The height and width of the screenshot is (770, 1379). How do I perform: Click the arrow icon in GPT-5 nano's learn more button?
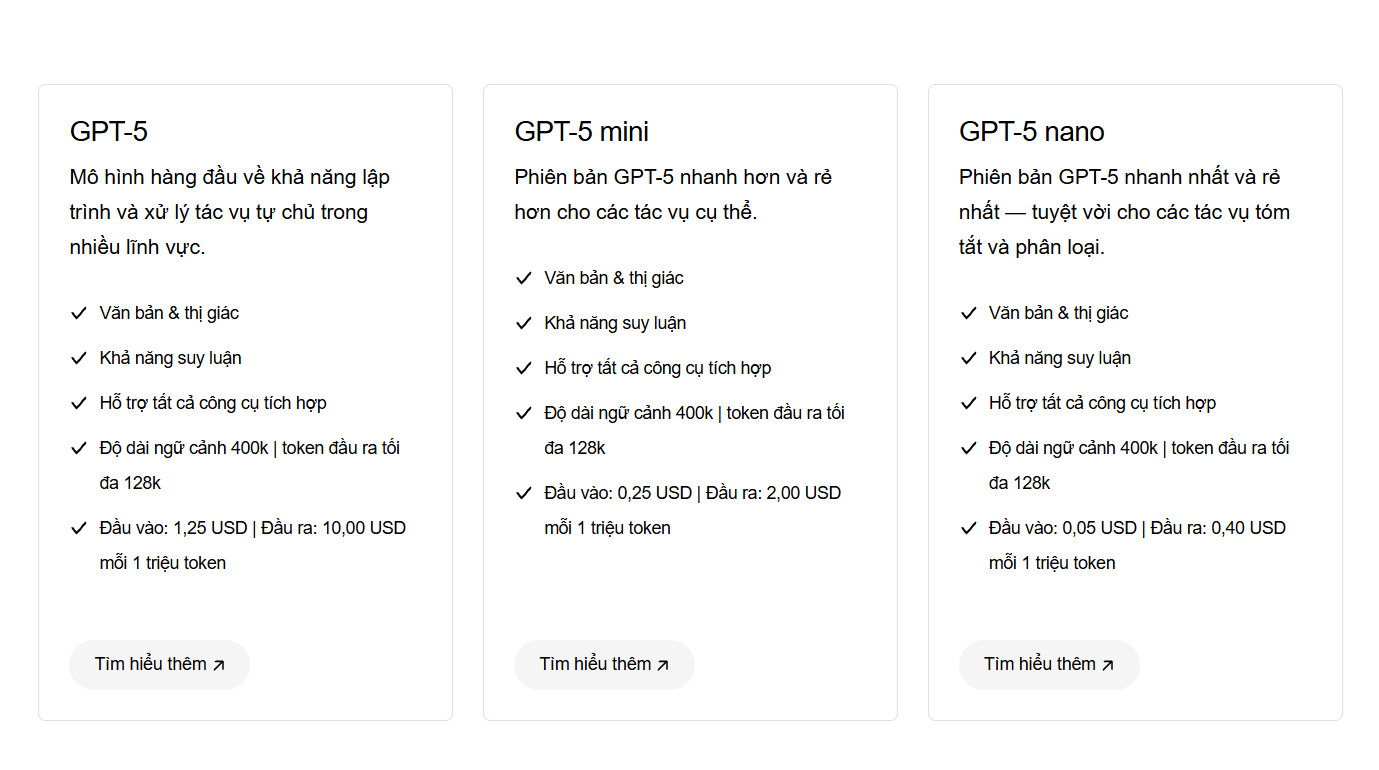(x=1107, y=665)
